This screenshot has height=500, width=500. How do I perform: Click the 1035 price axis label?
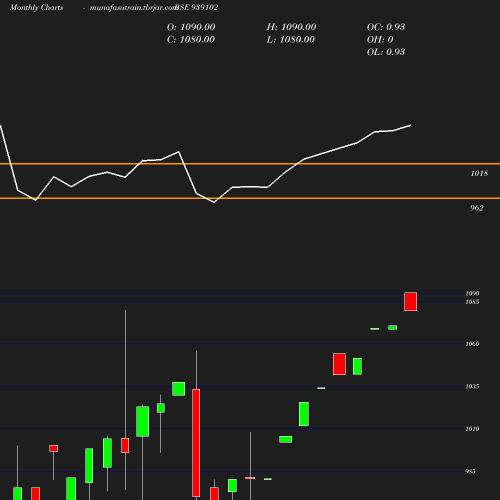[x=472, y=386]
